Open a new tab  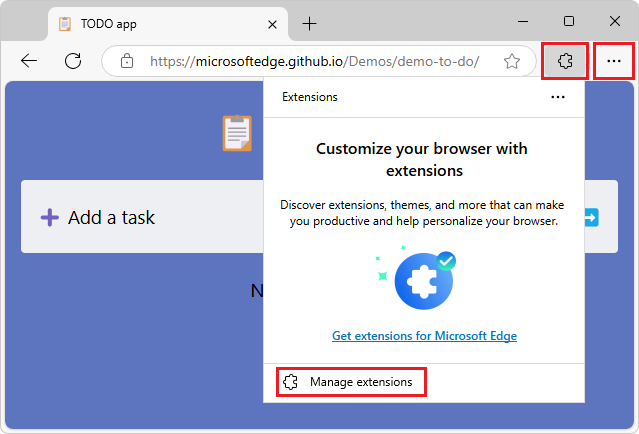309,24
